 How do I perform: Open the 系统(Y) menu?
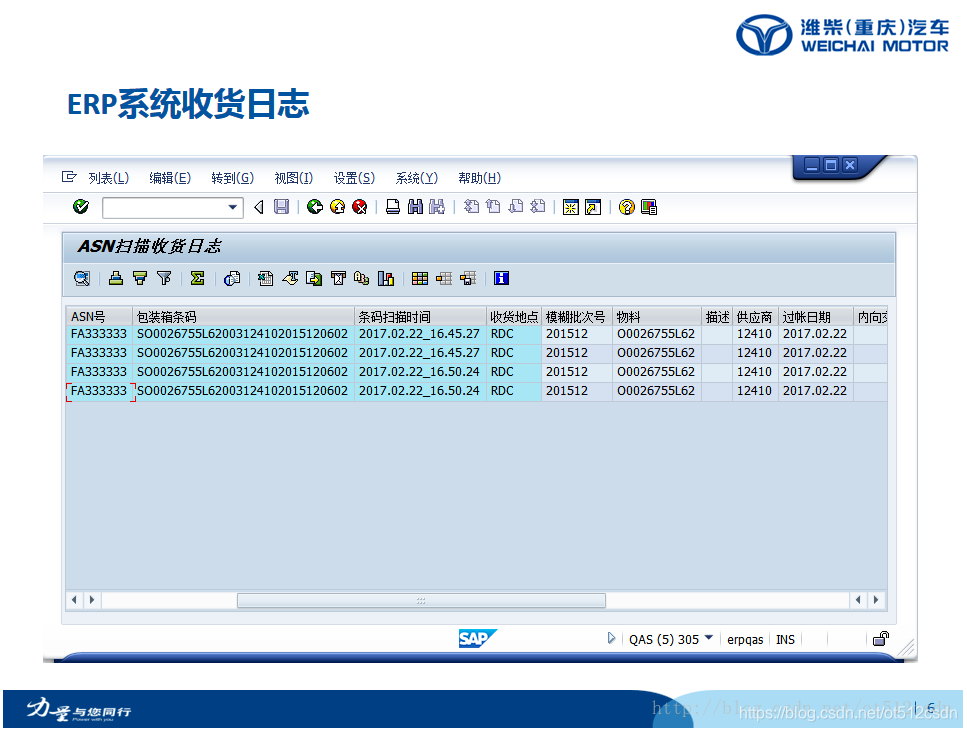point(416,177)
